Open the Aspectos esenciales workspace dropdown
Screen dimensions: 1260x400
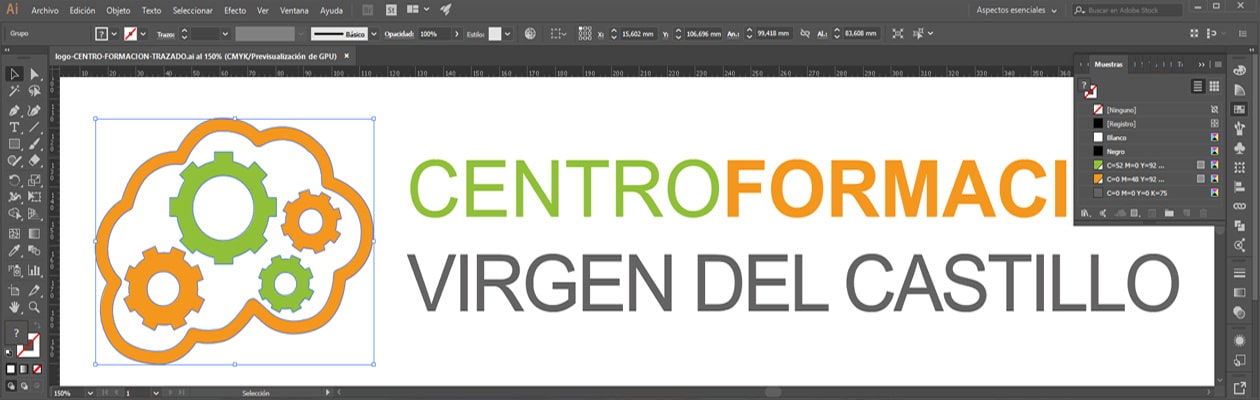point(1017,9)
